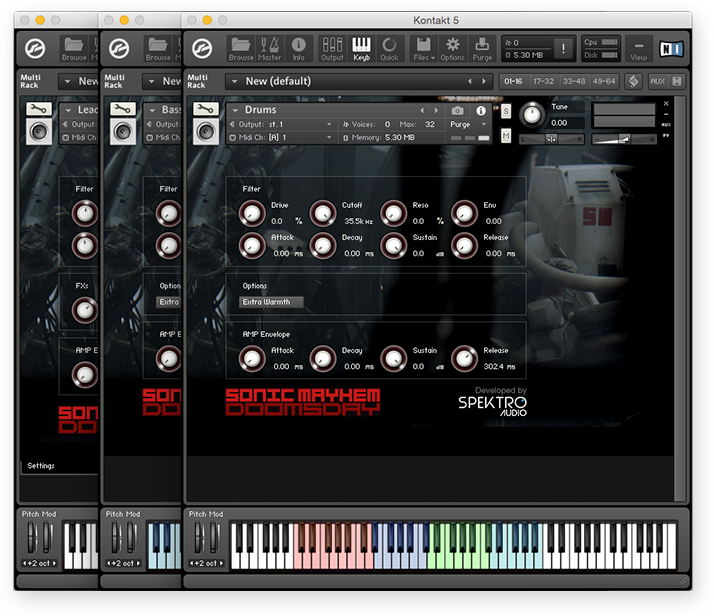The height and width of the screenshot is (616, 714).
Task: Toggle the Keyb on-screen keyboard
Action: 362,49
